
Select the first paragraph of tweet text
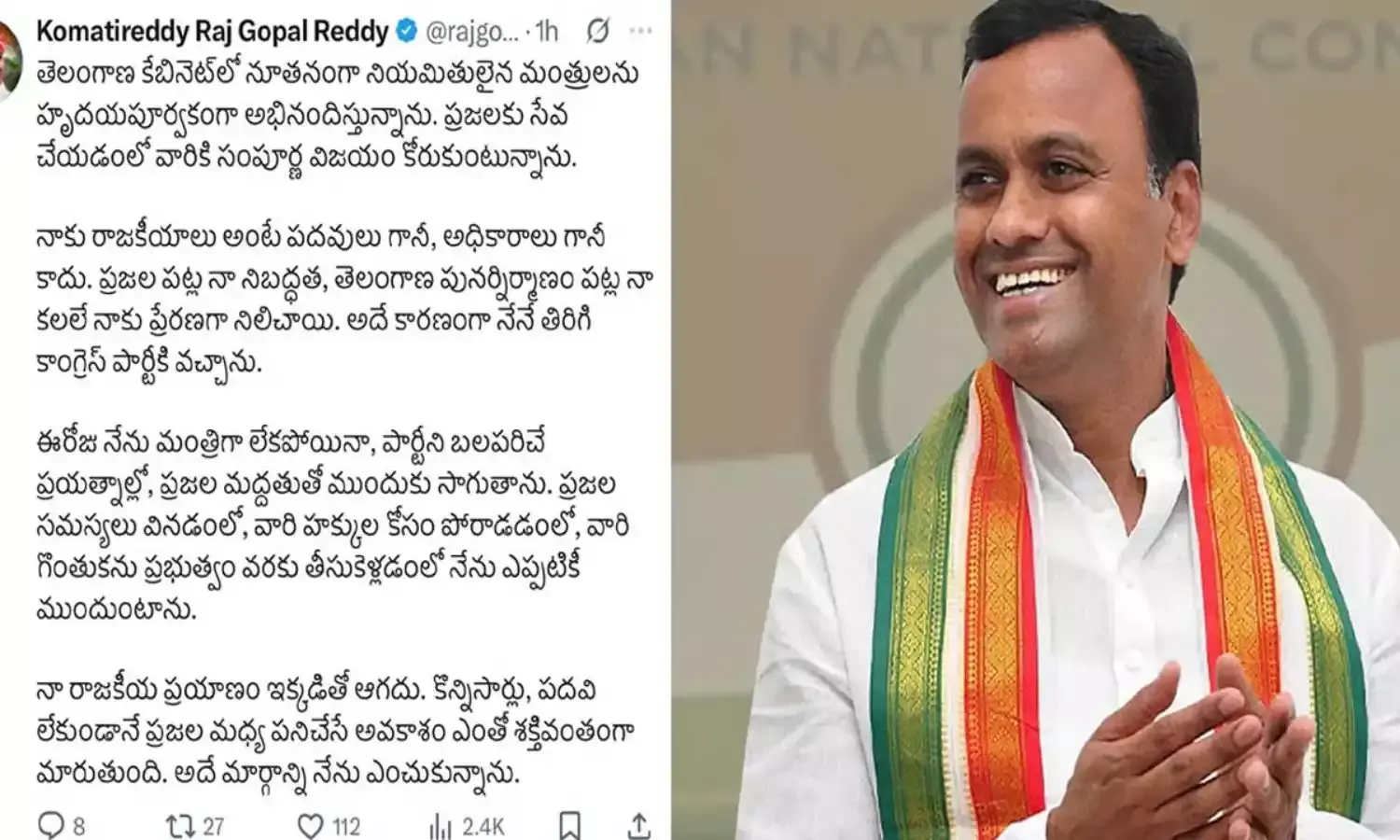click(x=338, y=115)
